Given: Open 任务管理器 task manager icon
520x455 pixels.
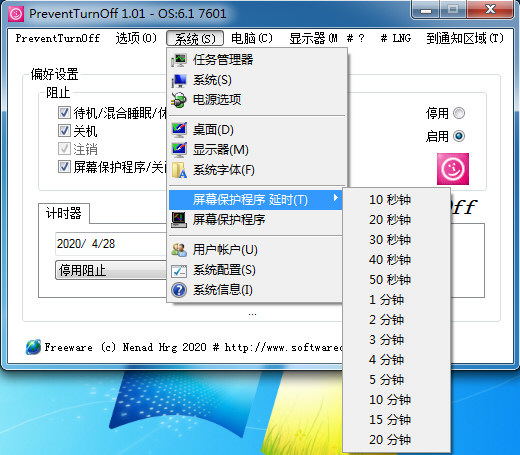Looking at the screenshot, I should [179, 60].
